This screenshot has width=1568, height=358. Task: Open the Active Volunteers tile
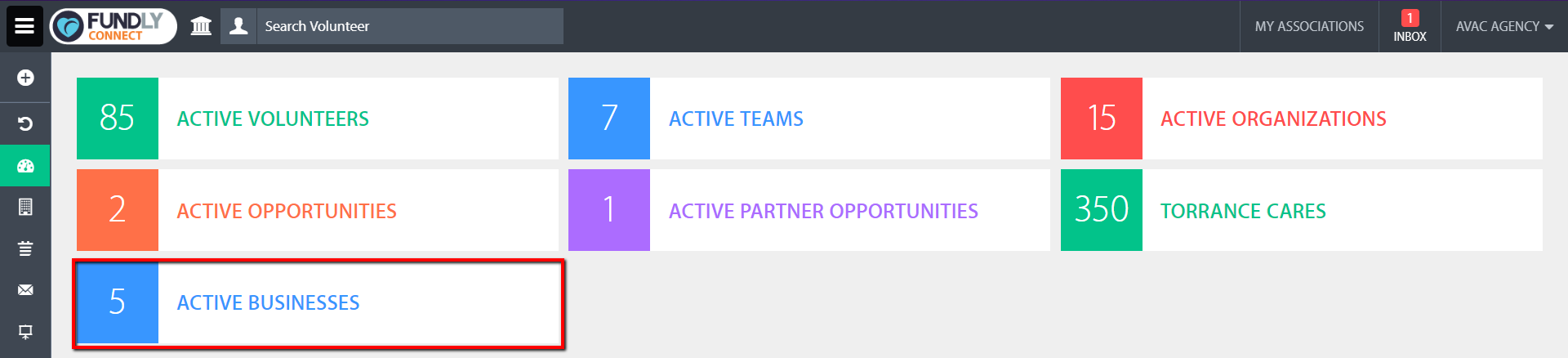click(318, 119)
